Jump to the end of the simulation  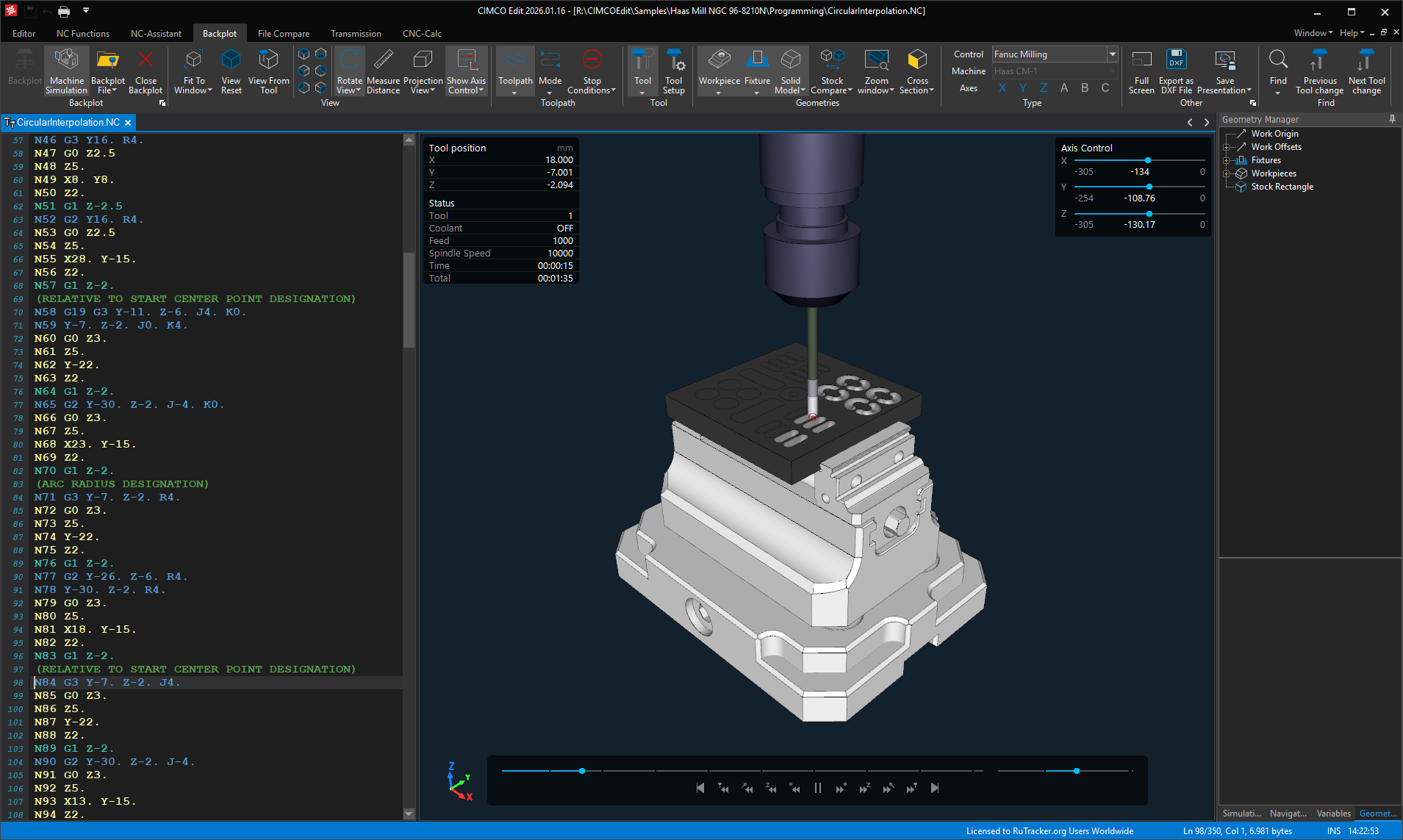935,788
